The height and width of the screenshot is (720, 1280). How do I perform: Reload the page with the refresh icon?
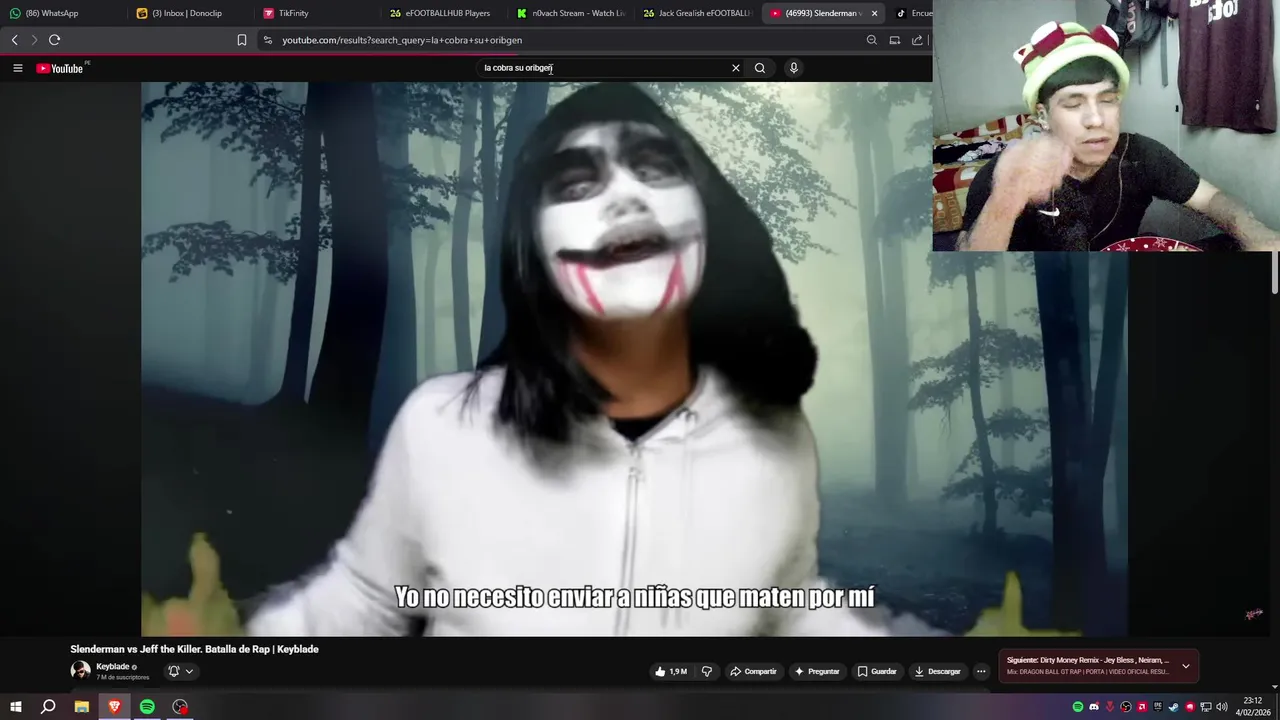click(55, 40)
